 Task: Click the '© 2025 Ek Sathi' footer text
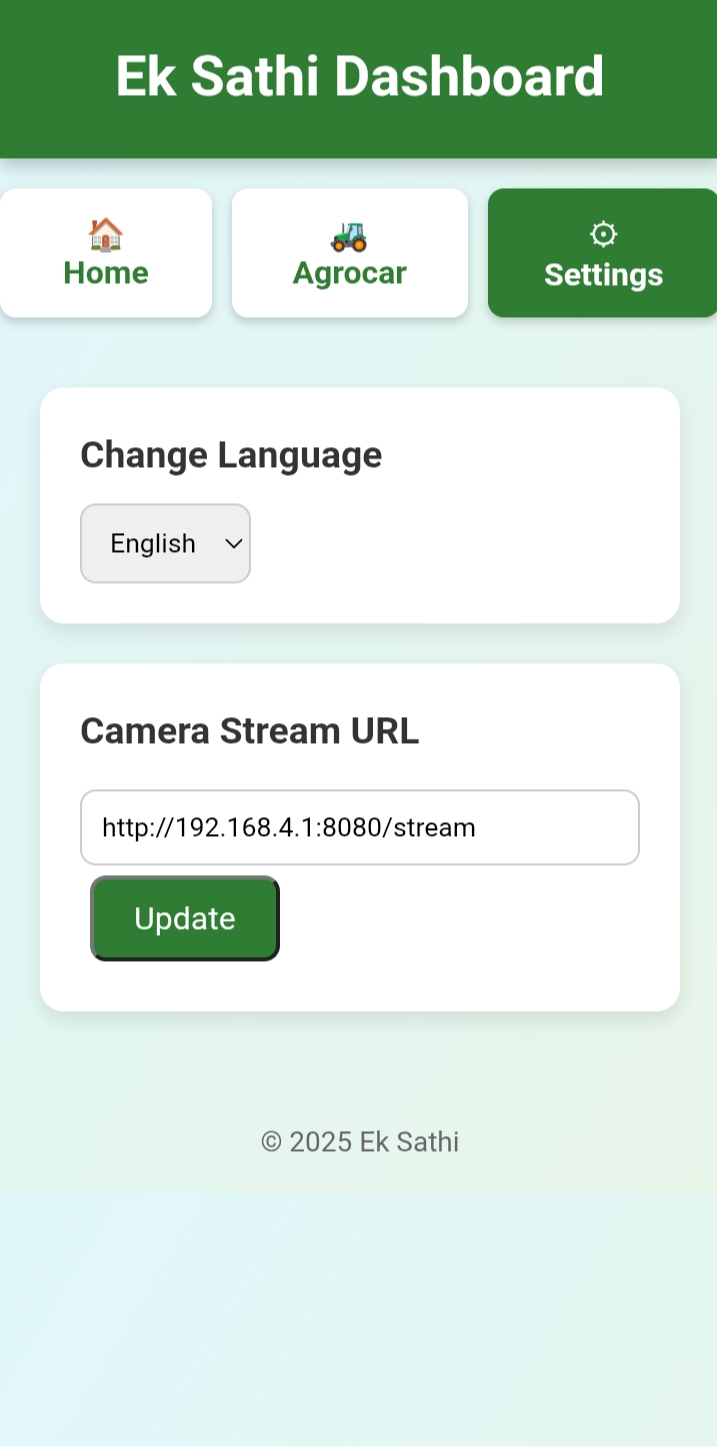coord(359,1141)
